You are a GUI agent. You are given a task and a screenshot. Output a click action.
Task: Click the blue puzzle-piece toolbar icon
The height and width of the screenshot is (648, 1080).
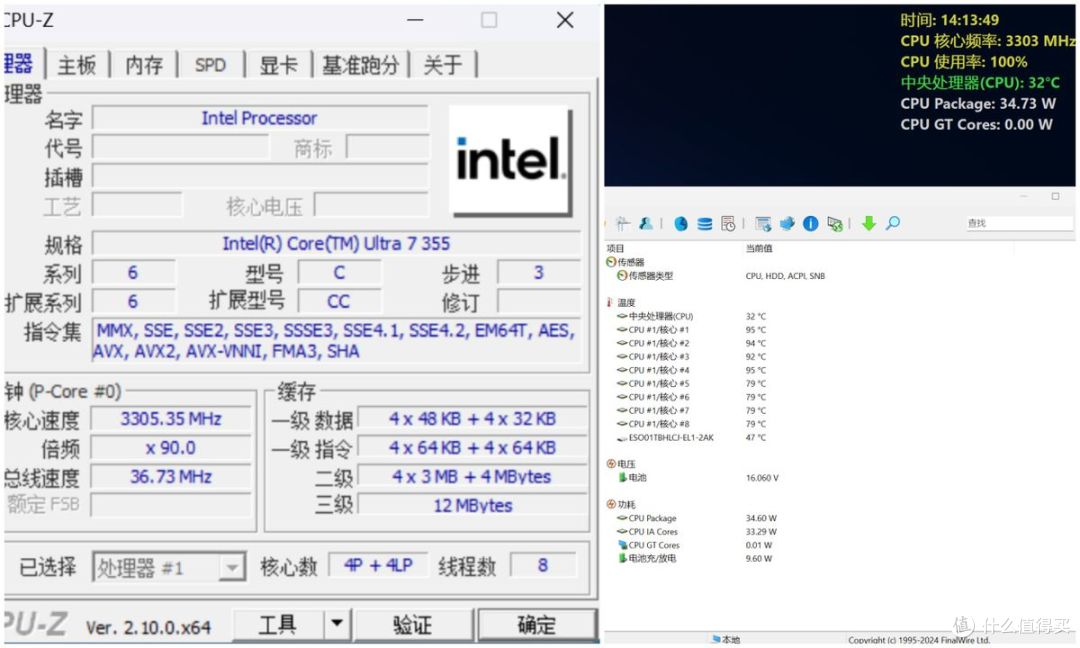[787, 223]
